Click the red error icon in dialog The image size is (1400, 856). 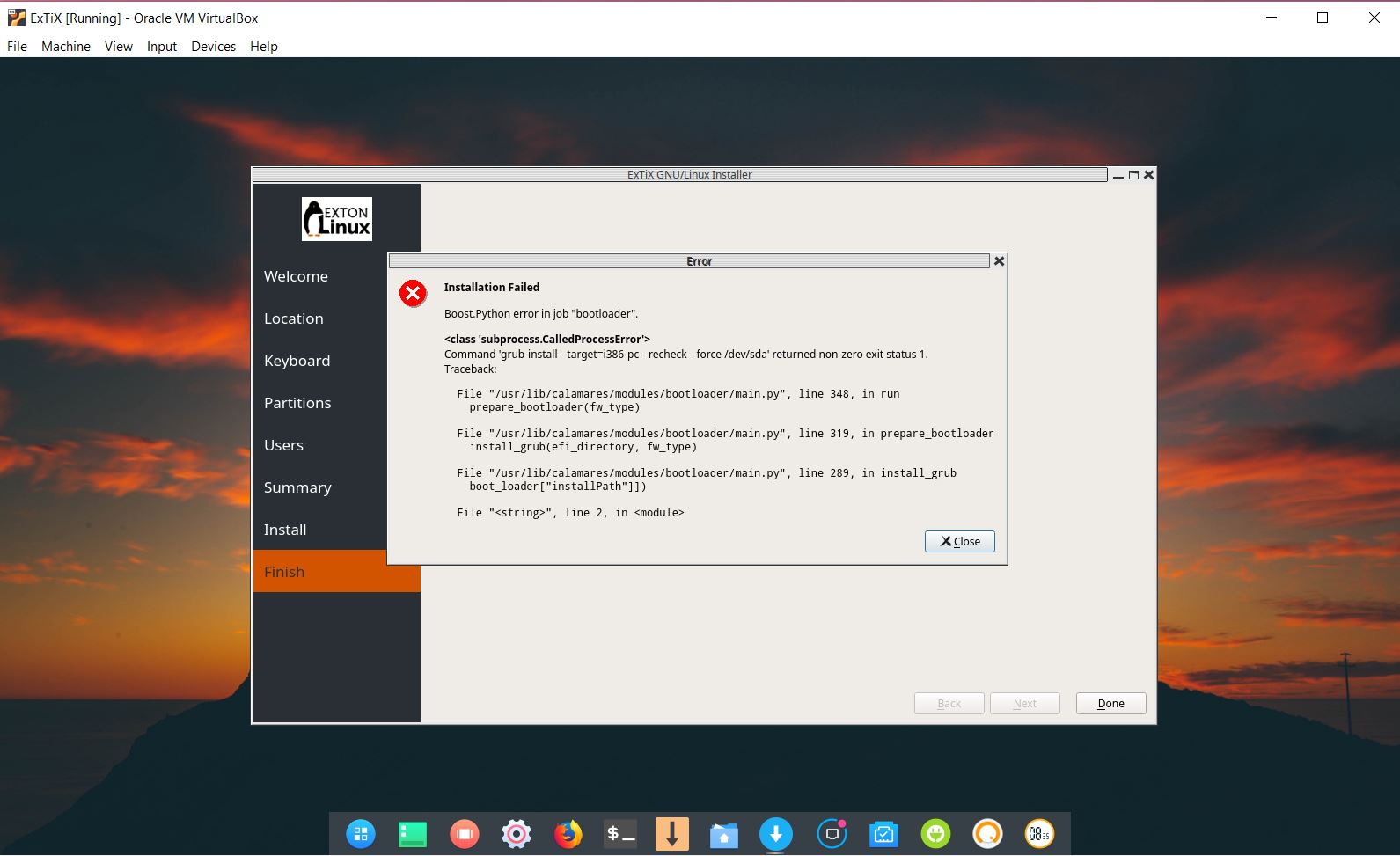tap(413, 293)
